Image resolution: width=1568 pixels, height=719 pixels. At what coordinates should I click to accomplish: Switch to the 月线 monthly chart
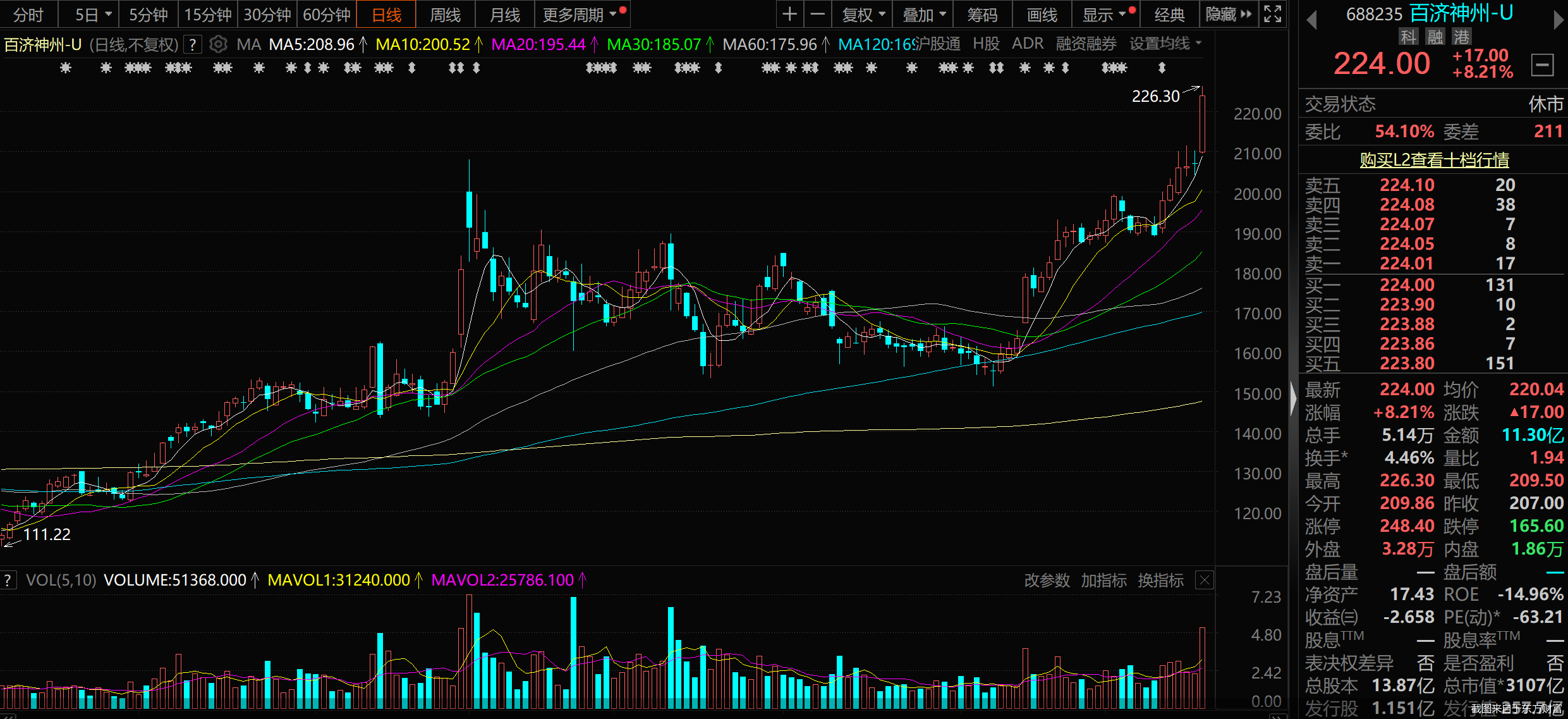point(504,15)
